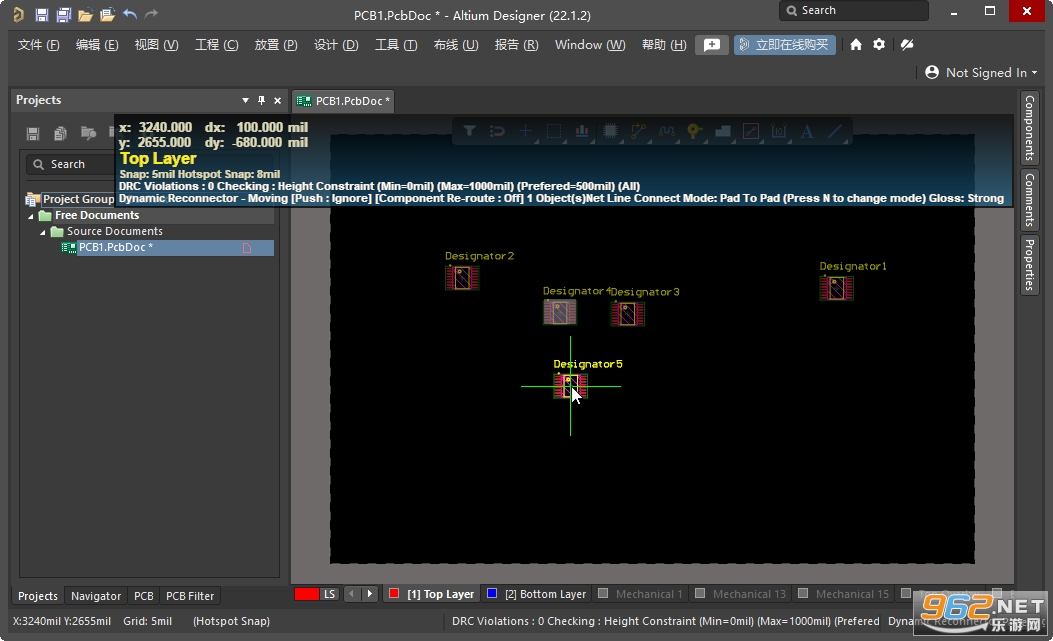Pin the Projects panel
The image size is (1053, 641).
(x=261, y=100)
